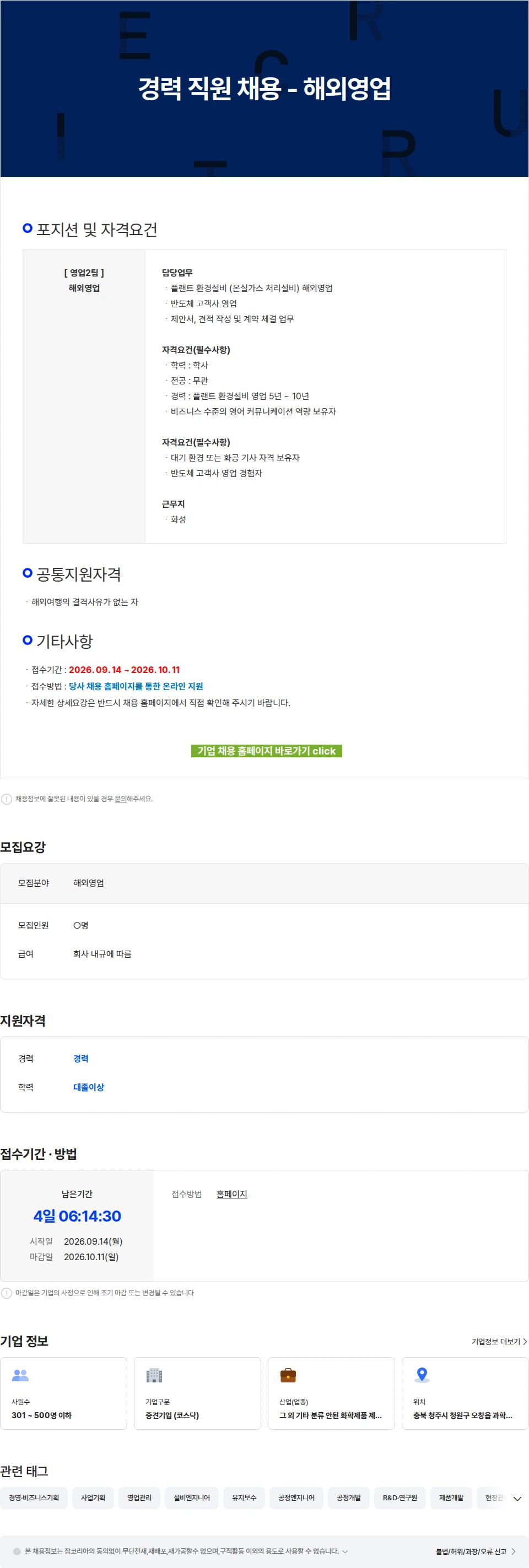The height and width of the screenshot is (1568, 529).
Task: Select the 영업관리 tag
Action: (139, 1498)
